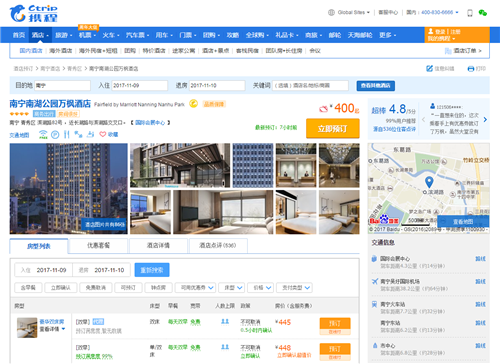Viewport: 500px width, 364px height.
Task: Click the city center icon in transport list
Action: point(375,346)
